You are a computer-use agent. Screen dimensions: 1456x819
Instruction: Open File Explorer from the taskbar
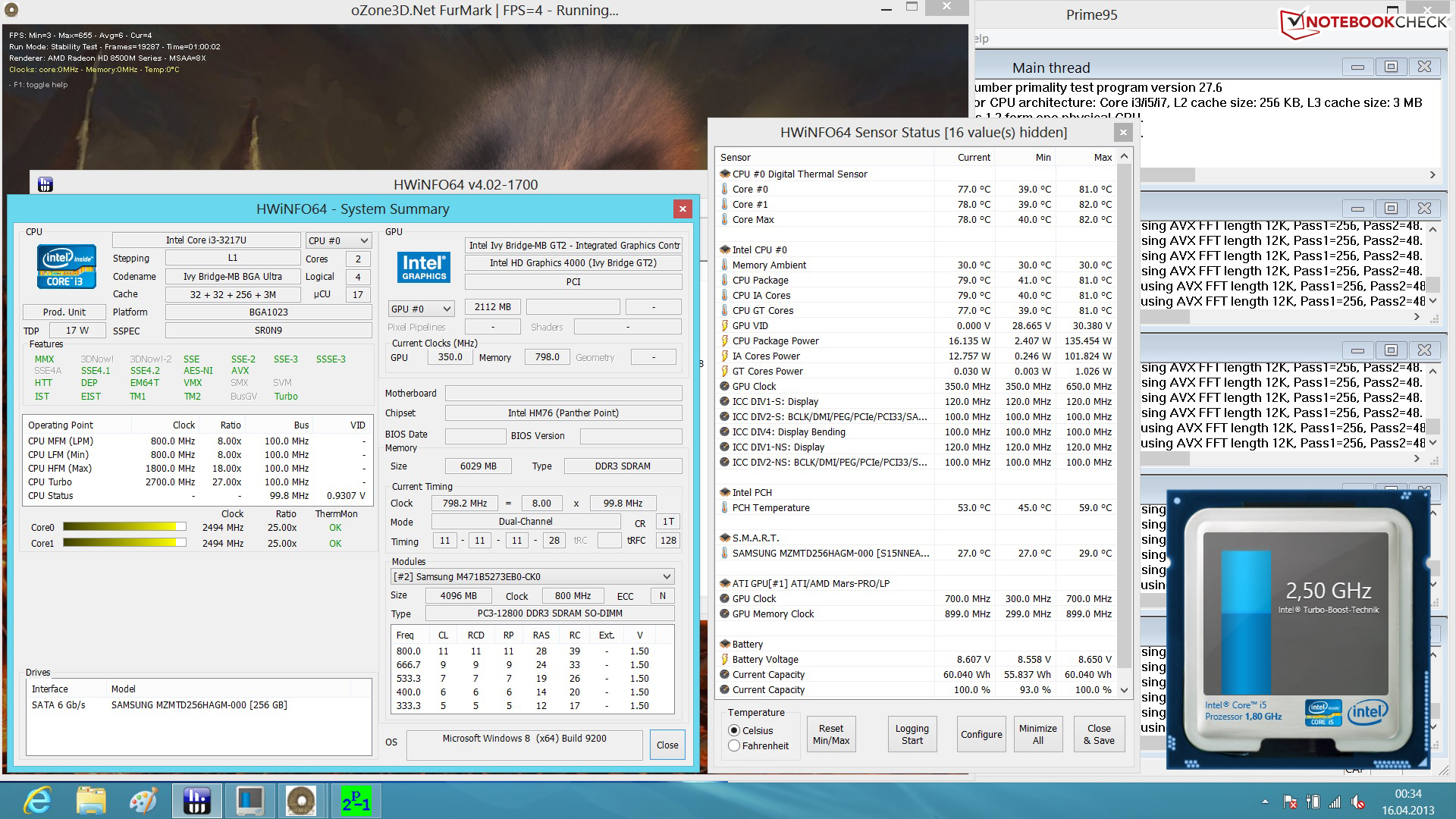point(91,800)
